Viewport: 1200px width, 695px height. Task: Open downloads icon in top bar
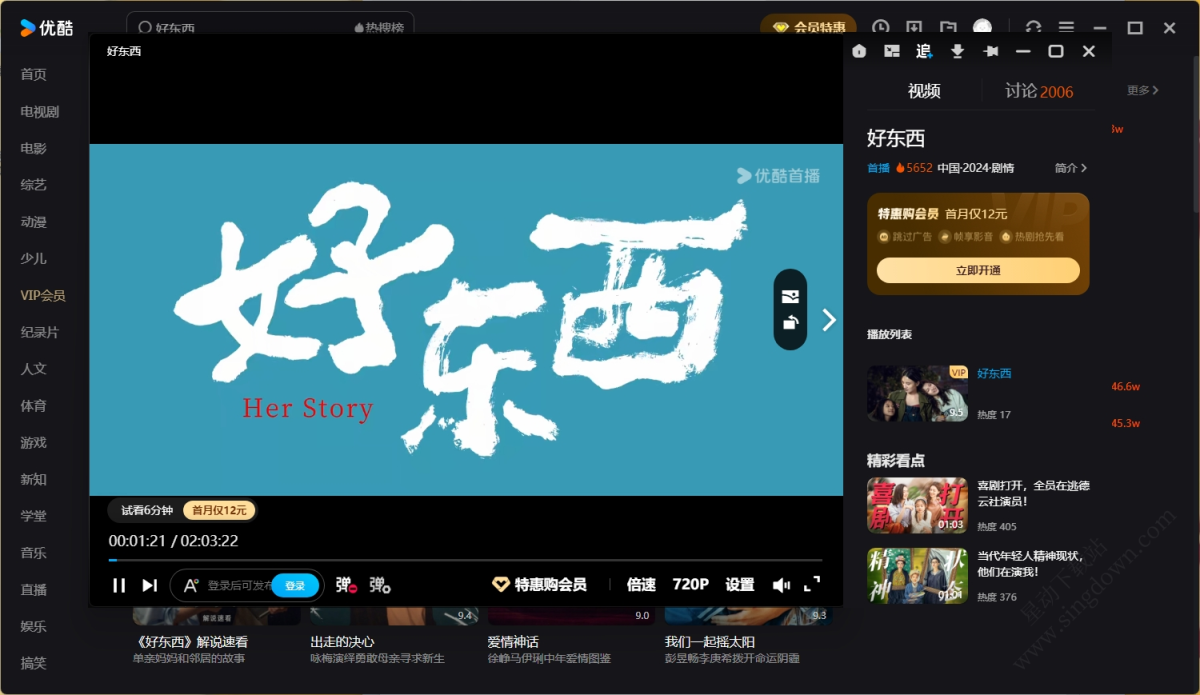[914, 28]
